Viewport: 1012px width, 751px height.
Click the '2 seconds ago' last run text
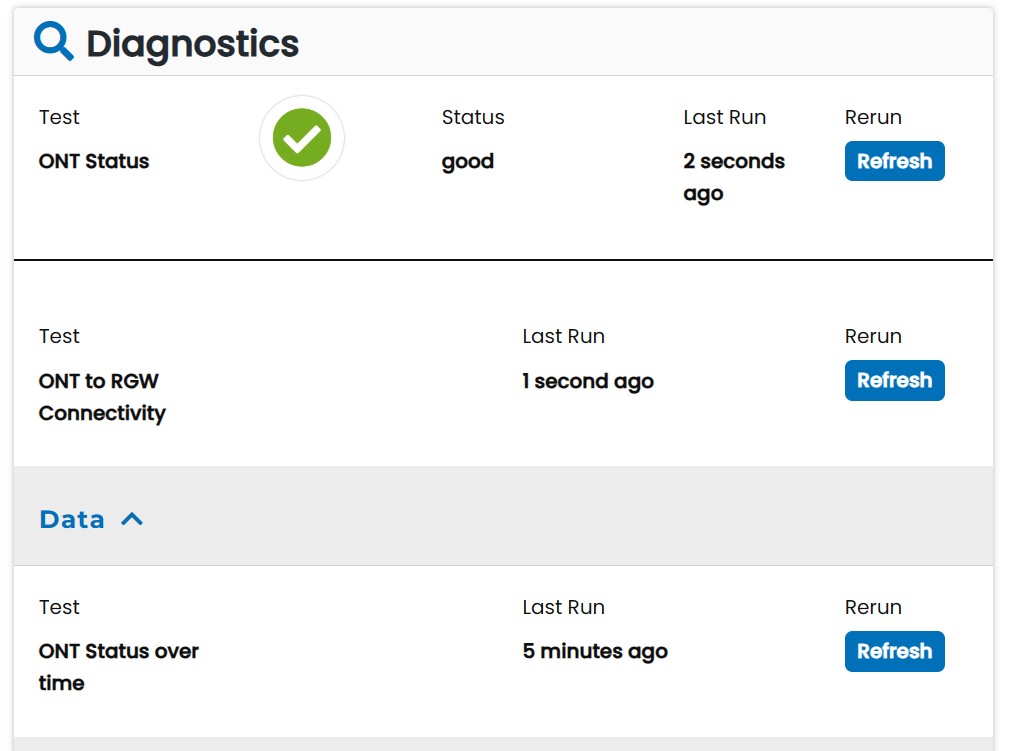(733, 177)
